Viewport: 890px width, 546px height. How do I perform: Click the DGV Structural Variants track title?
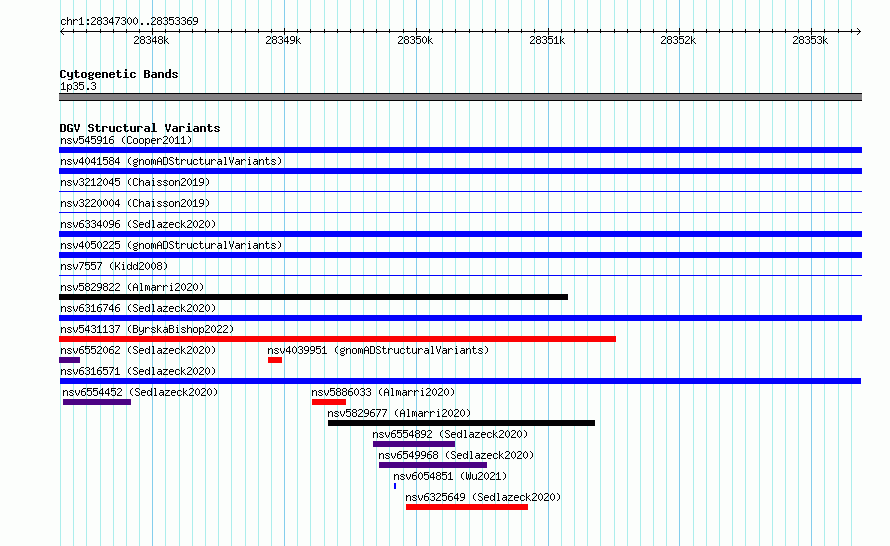pyautogui.click(x=140, y=128)
